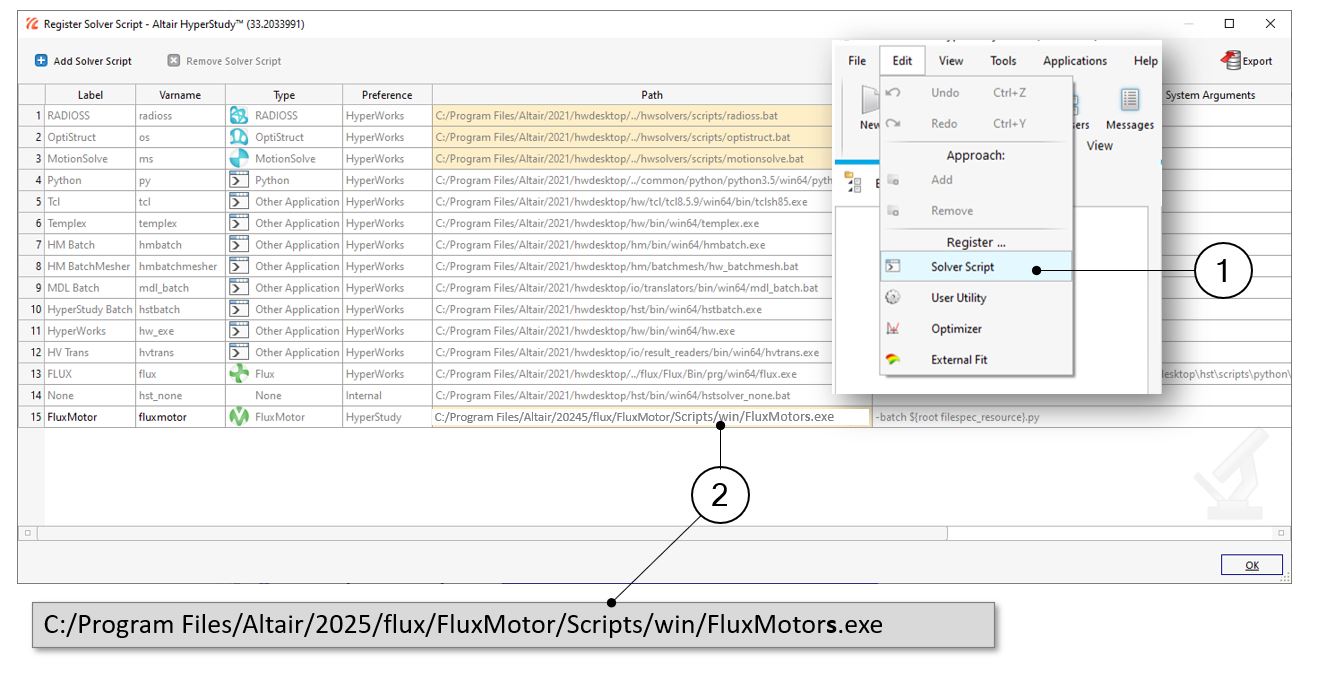Choose User Utility menu entry

(x=975, y=298)
